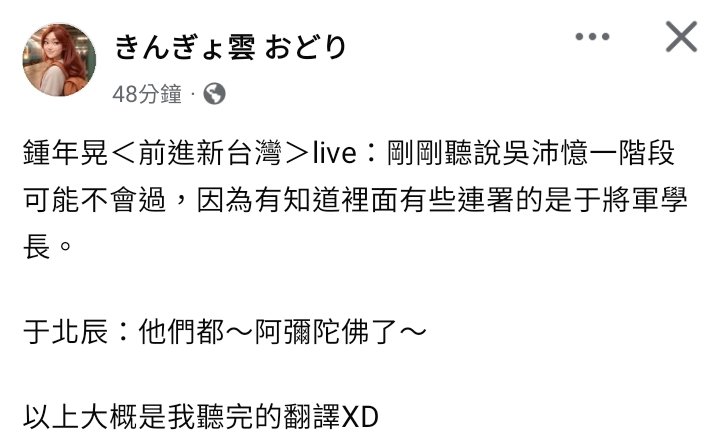
Task: Click the 阿彌陀佛了 phrase in the quote
Action: click(x=325, y=332)
